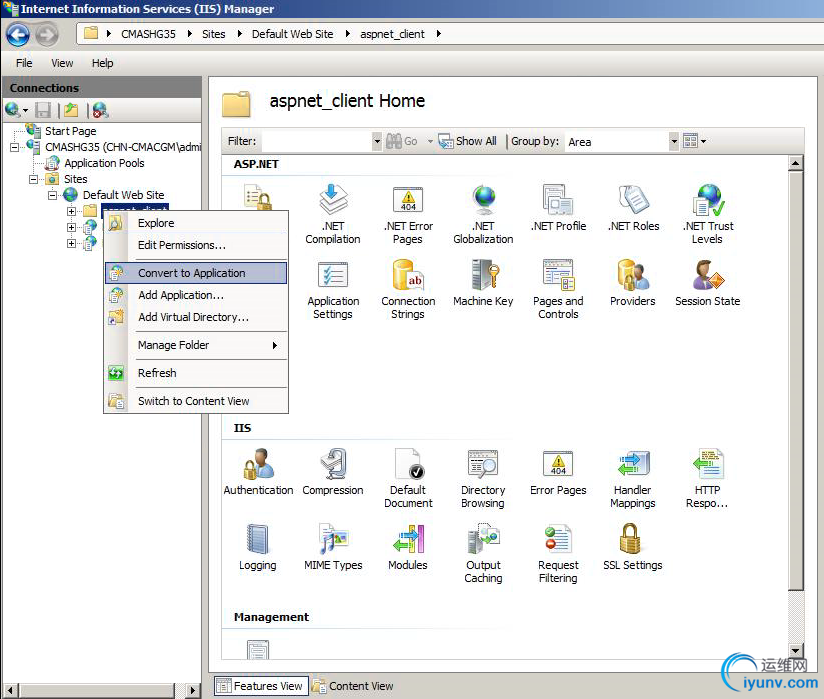The height and width of the screenshot is (699, 824).
Task: Choose Edit Permissions... menu entry
Action: 196,245
